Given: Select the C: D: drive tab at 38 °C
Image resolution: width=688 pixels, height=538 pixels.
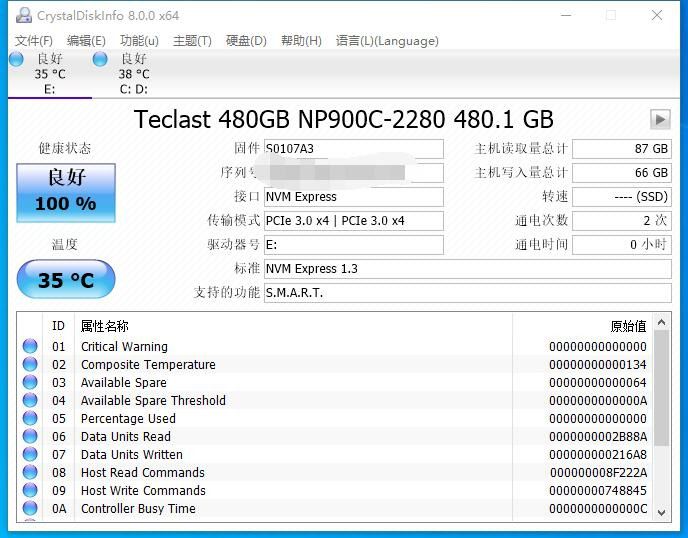Looking at the screenshot, I should 133,74.
